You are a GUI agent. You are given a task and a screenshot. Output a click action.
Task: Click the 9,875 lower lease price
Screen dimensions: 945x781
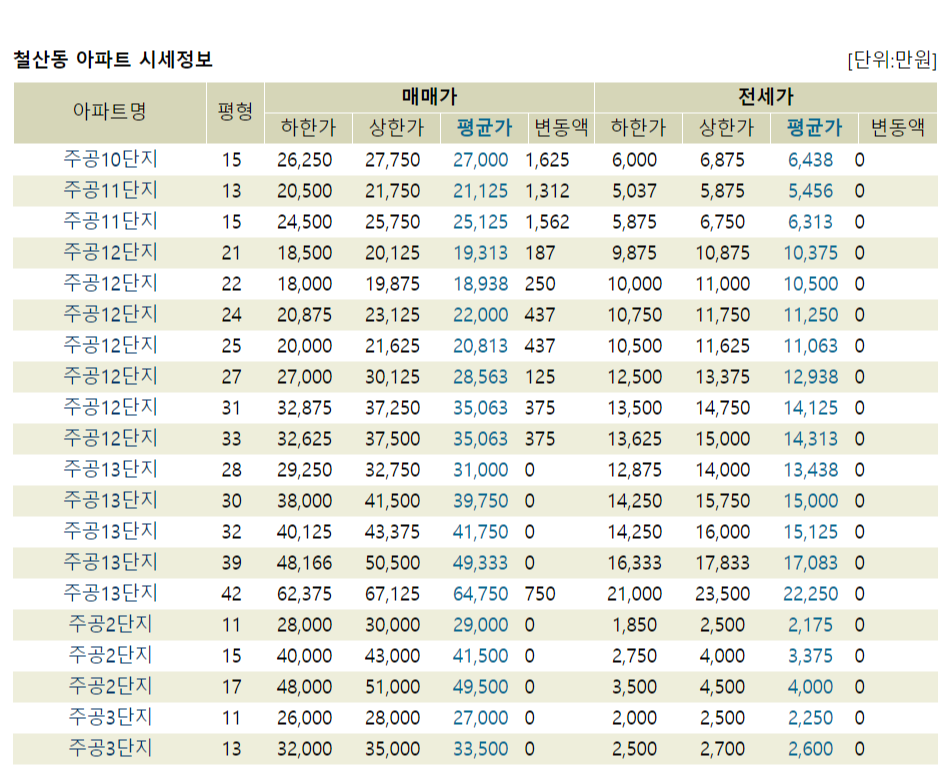[634, 253]
